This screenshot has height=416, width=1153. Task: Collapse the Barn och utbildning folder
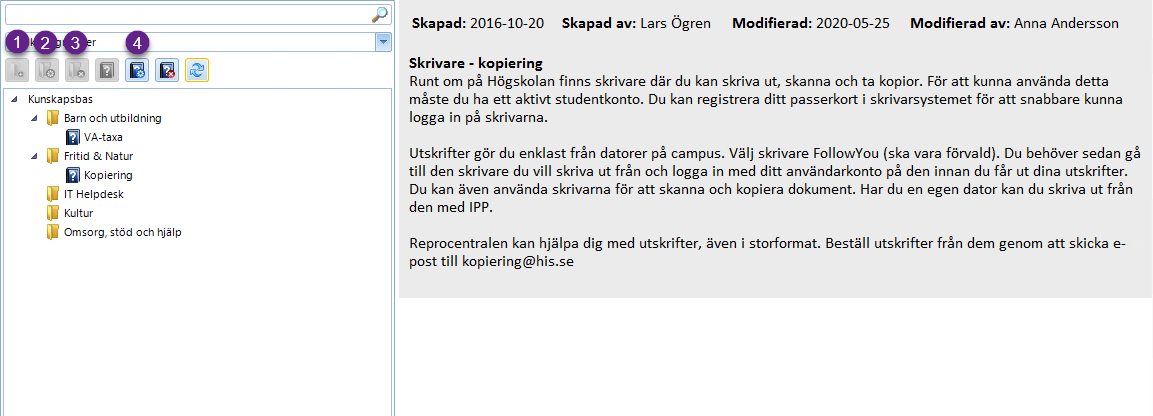35,118
